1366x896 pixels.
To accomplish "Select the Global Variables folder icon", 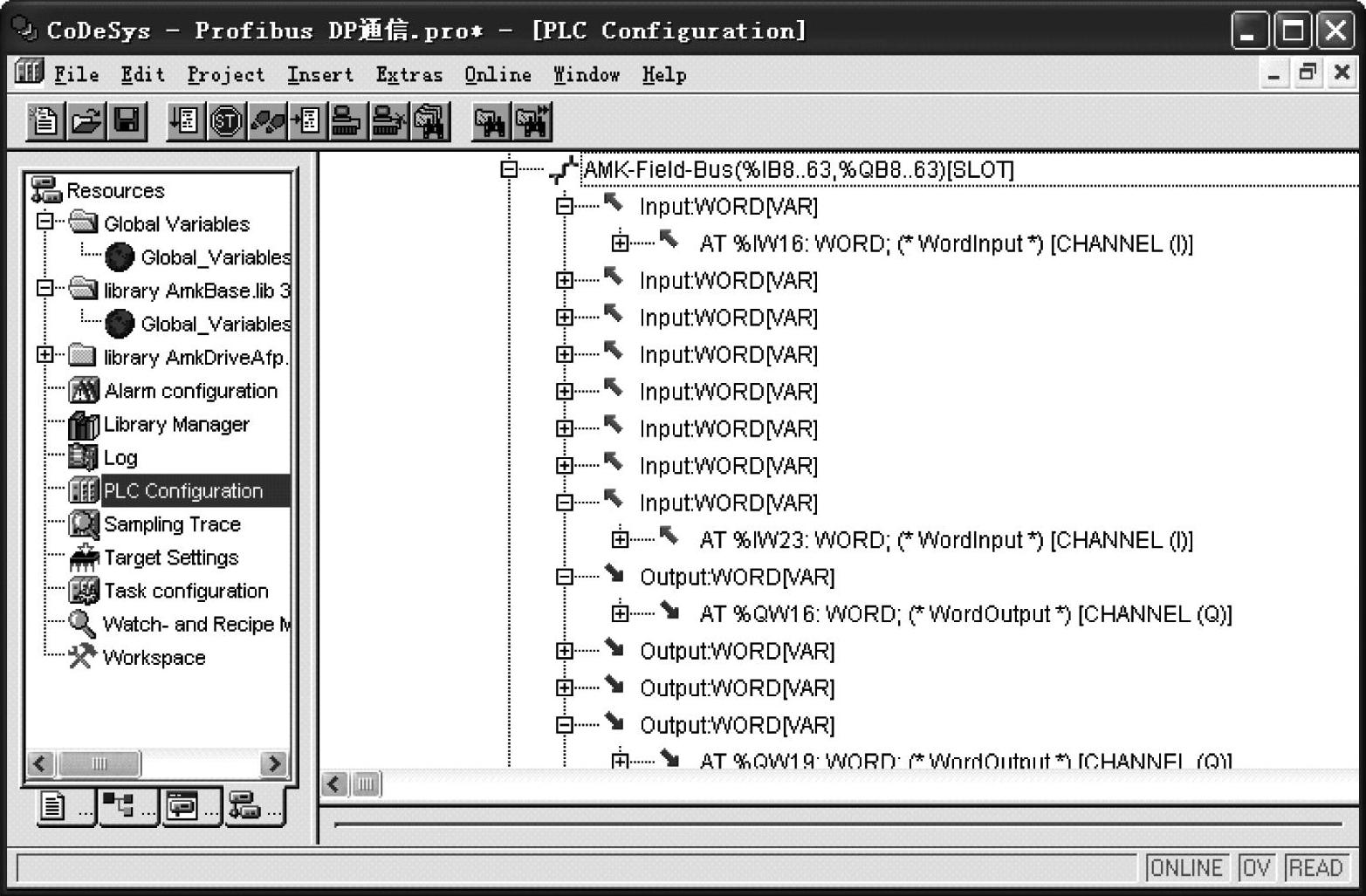I will [x=84, y=222].
